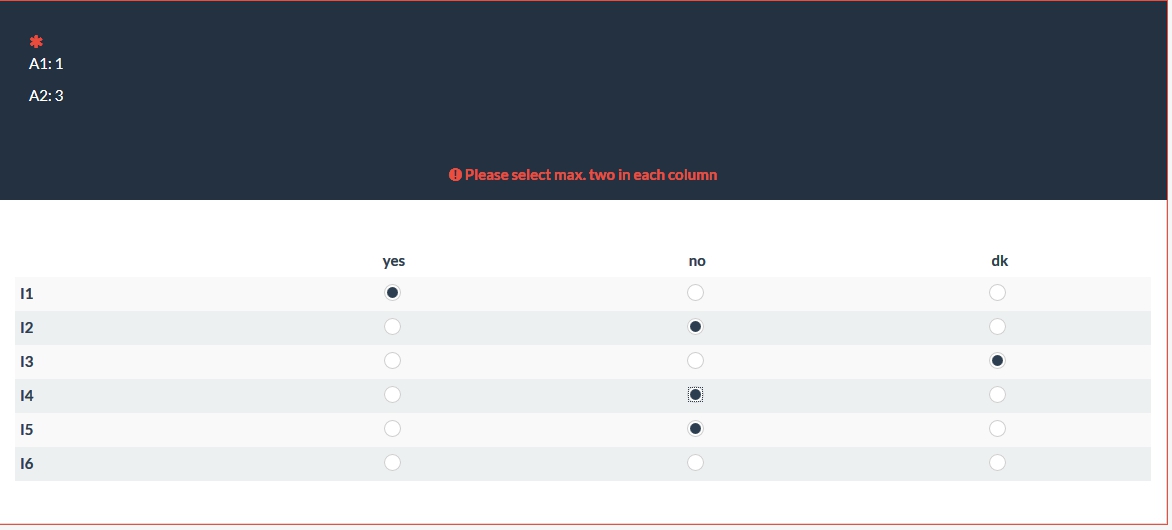
Task: Select 'yes' radio for row I6
Action: (x=393, y=463)
